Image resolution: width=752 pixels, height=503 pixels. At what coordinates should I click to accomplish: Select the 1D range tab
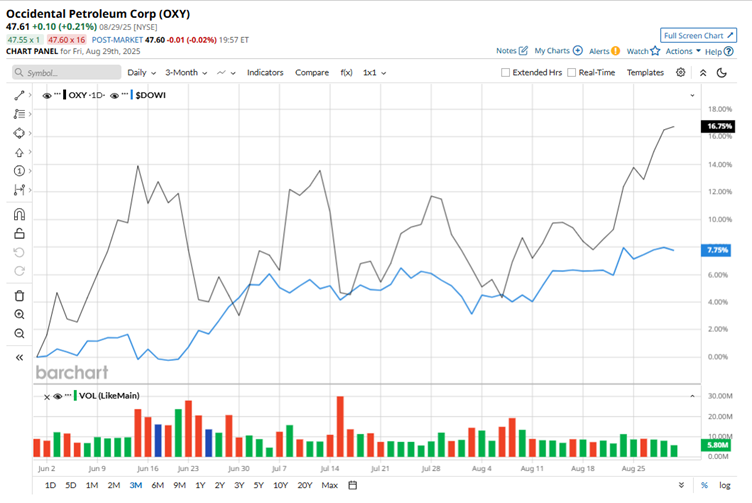(x=50, y=485)
